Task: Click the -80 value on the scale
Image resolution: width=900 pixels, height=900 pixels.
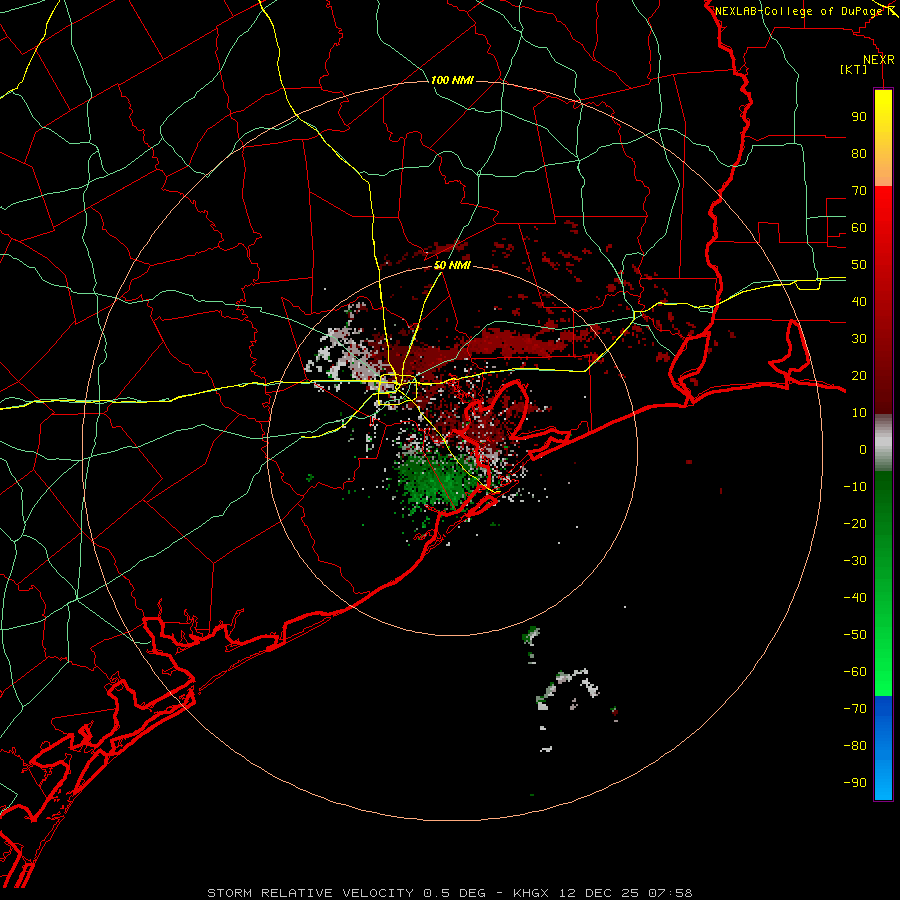Action: (855, 746)
